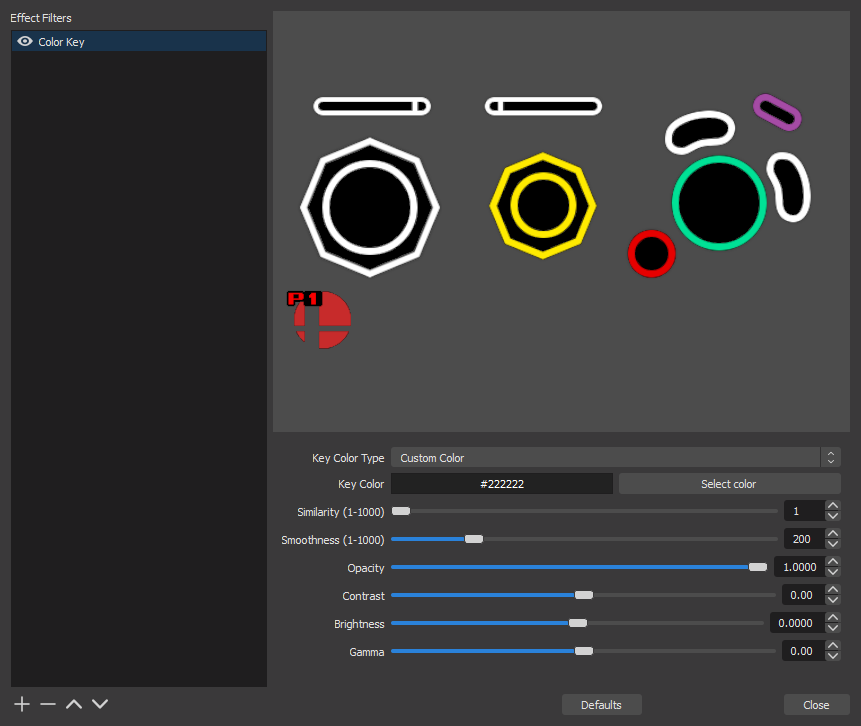Click the Brightness value field showing 0.0000

tap(797, 623)
